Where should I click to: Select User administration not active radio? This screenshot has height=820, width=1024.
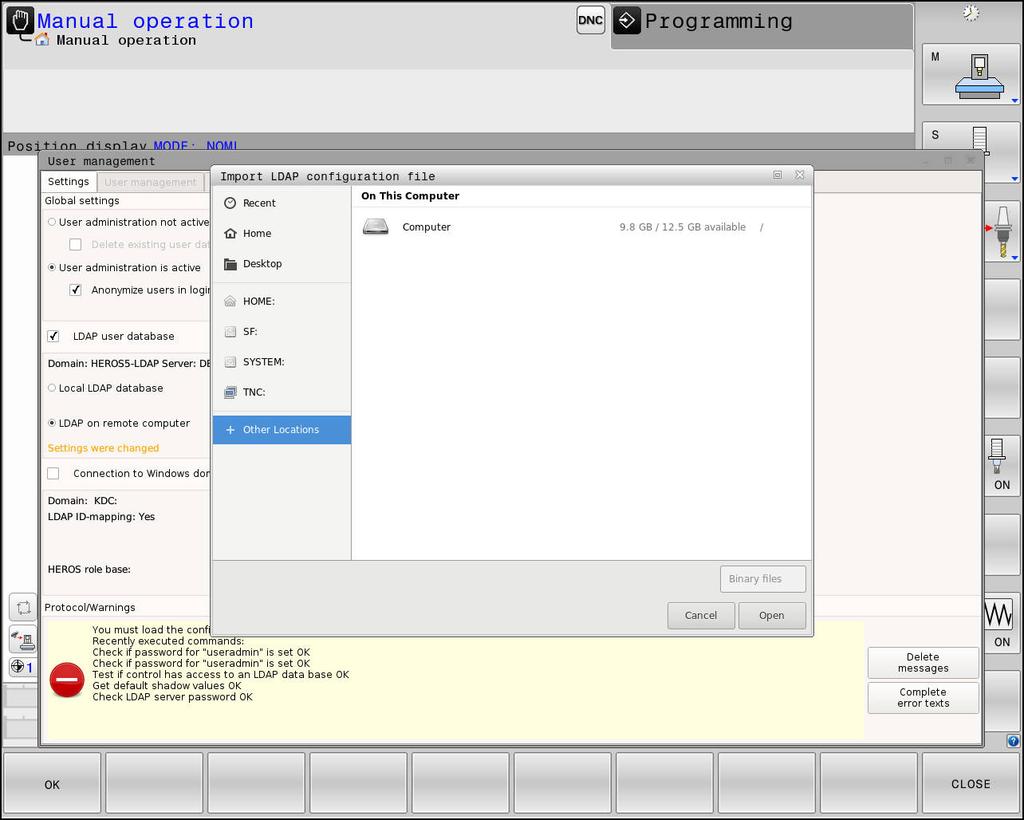coord(52,222)
